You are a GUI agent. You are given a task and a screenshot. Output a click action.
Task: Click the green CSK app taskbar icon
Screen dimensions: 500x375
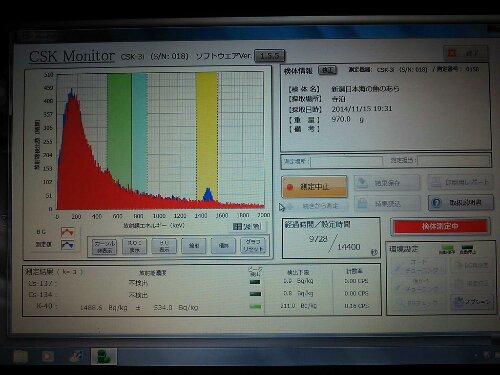pos(104,357)
